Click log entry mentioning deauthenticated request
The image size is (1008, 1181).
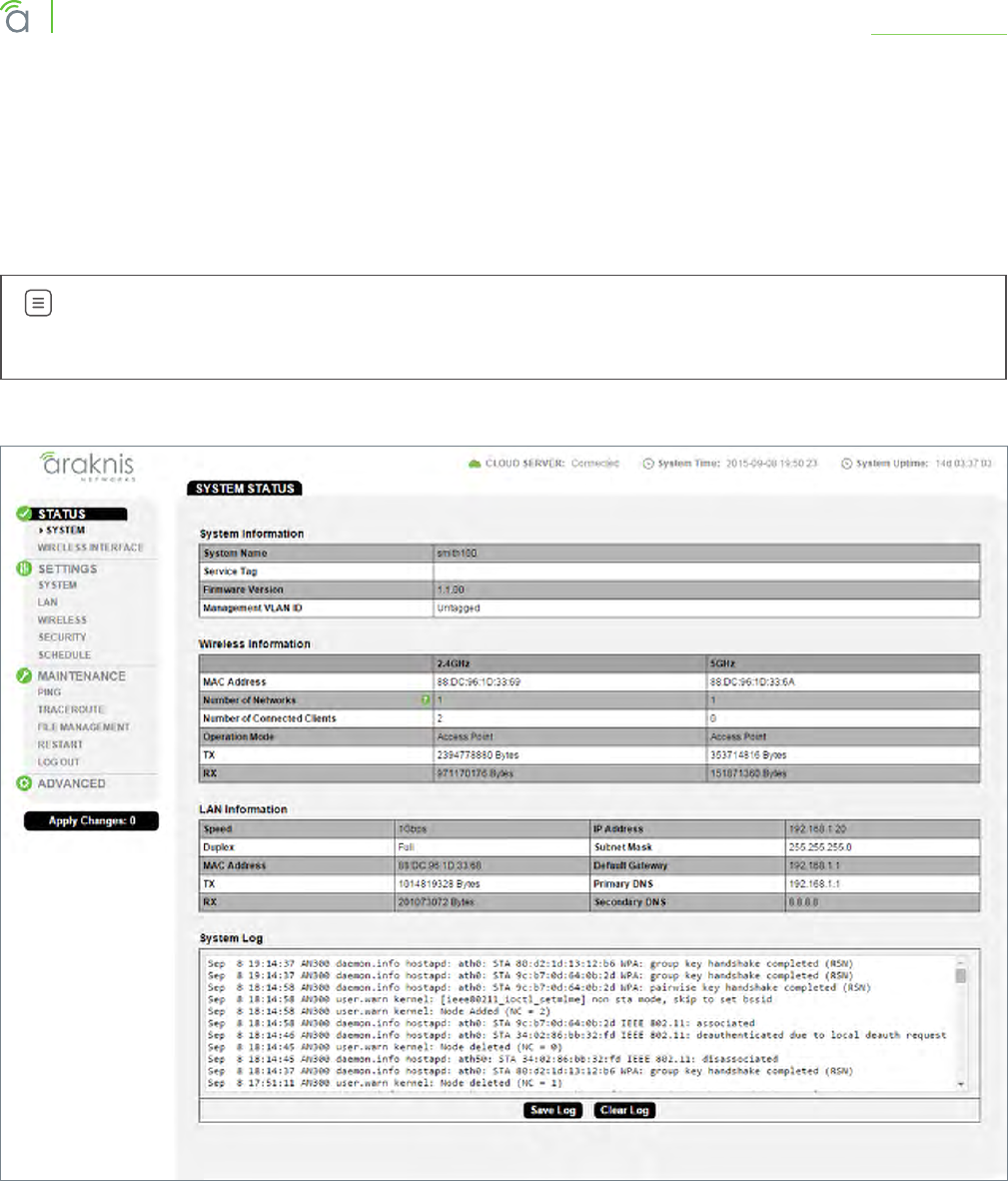tap(576, 1035)
